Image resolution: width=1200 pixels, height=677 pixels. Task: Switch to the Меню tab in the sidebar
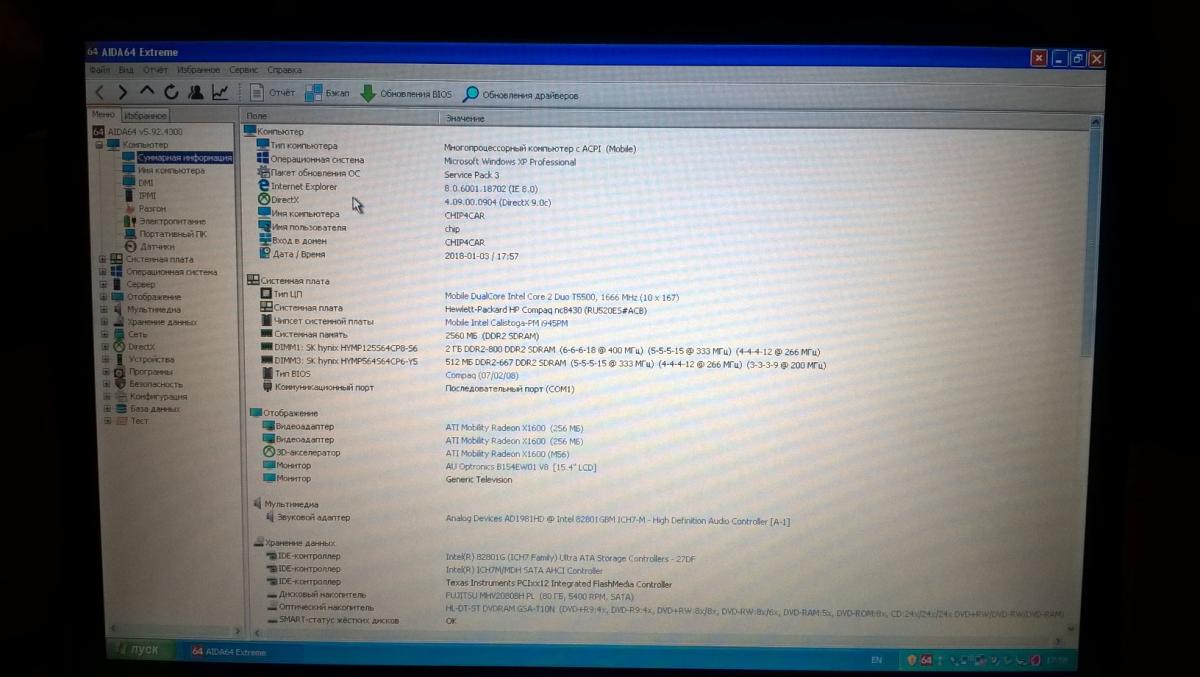tap(104, 115)
